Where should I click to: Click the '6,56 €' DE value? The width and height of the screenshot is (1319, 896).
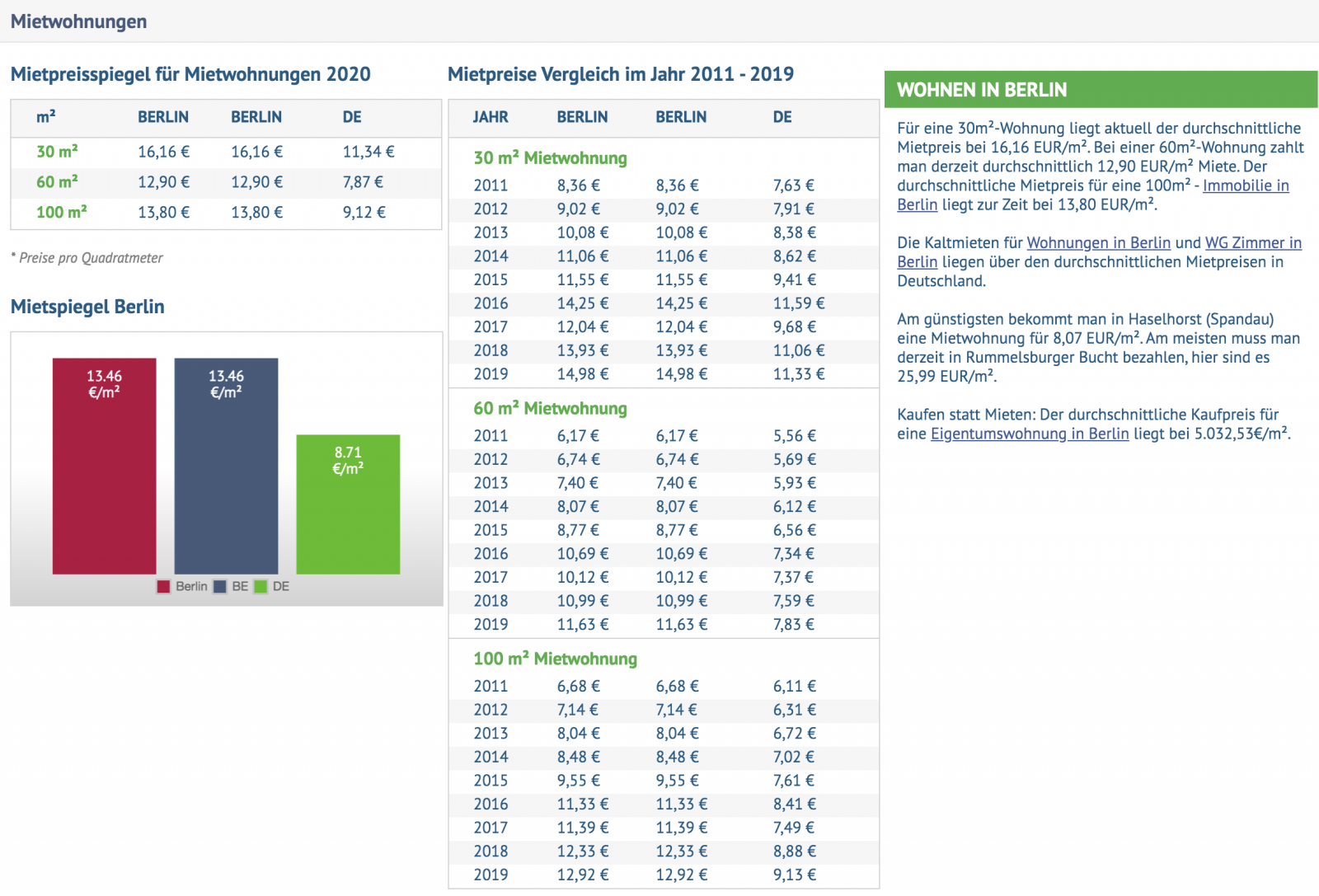click(x=795, y=531)
